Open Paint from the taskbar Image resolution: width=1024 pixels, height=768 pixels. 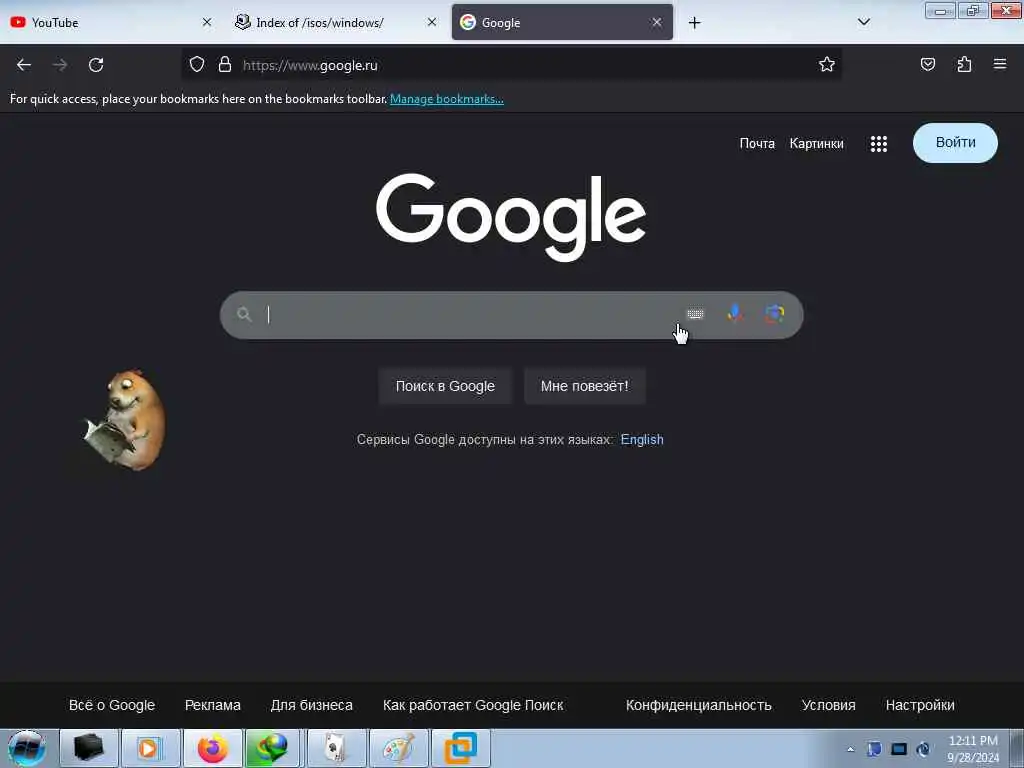coord(398,748)
